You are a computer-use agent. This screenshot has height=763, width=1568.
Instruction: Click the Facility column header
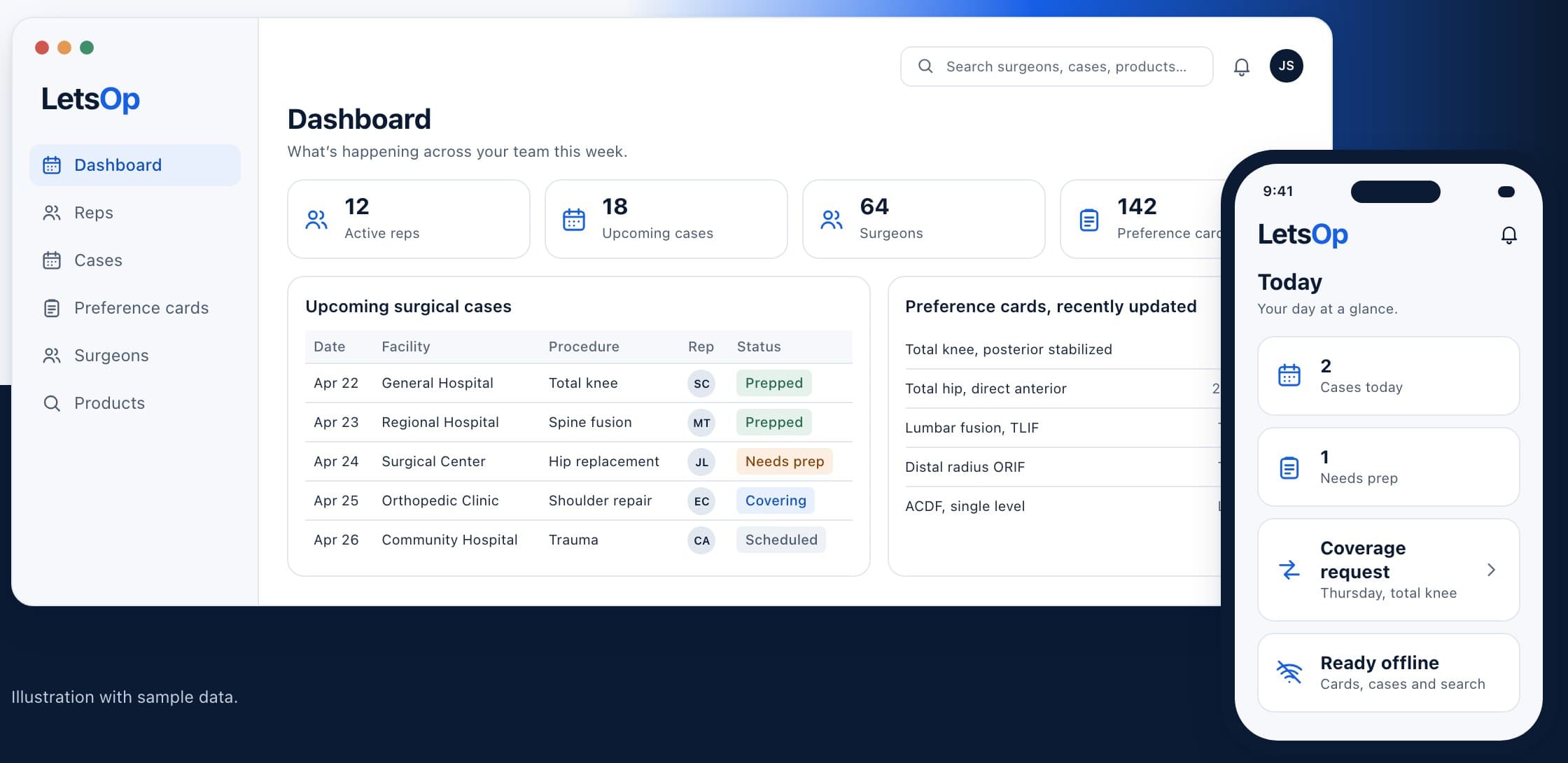click(x=406, y=346)
